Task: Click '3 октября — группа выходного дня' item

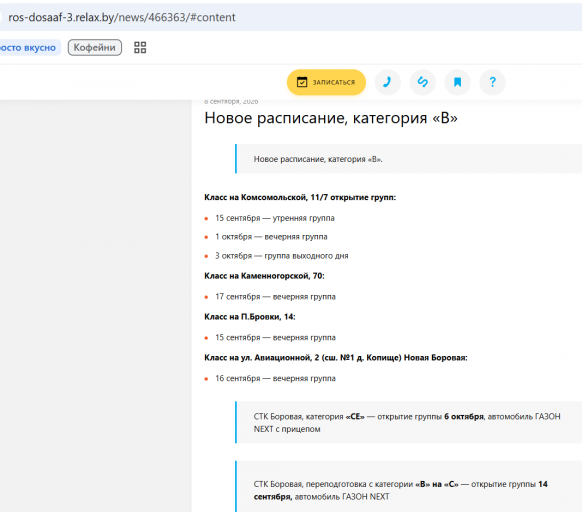Action: [x=282, y=256]
